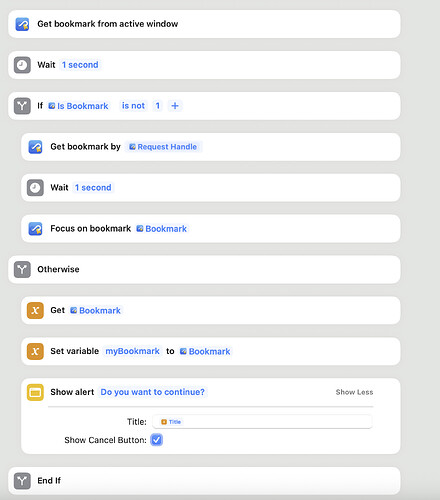Click the Get bookmark from active window icon
This screenshot has height=500, width=440.
[x=22, y=24]
